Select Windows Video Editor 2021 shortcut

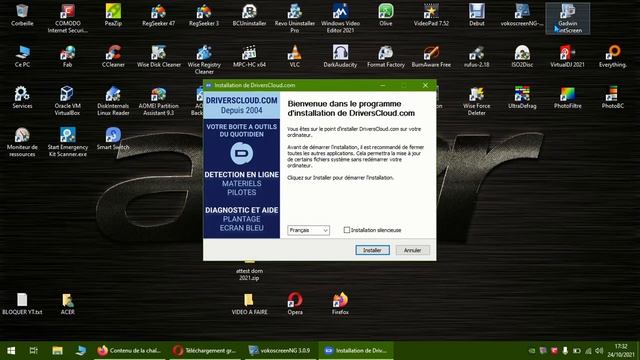(340, 18)
